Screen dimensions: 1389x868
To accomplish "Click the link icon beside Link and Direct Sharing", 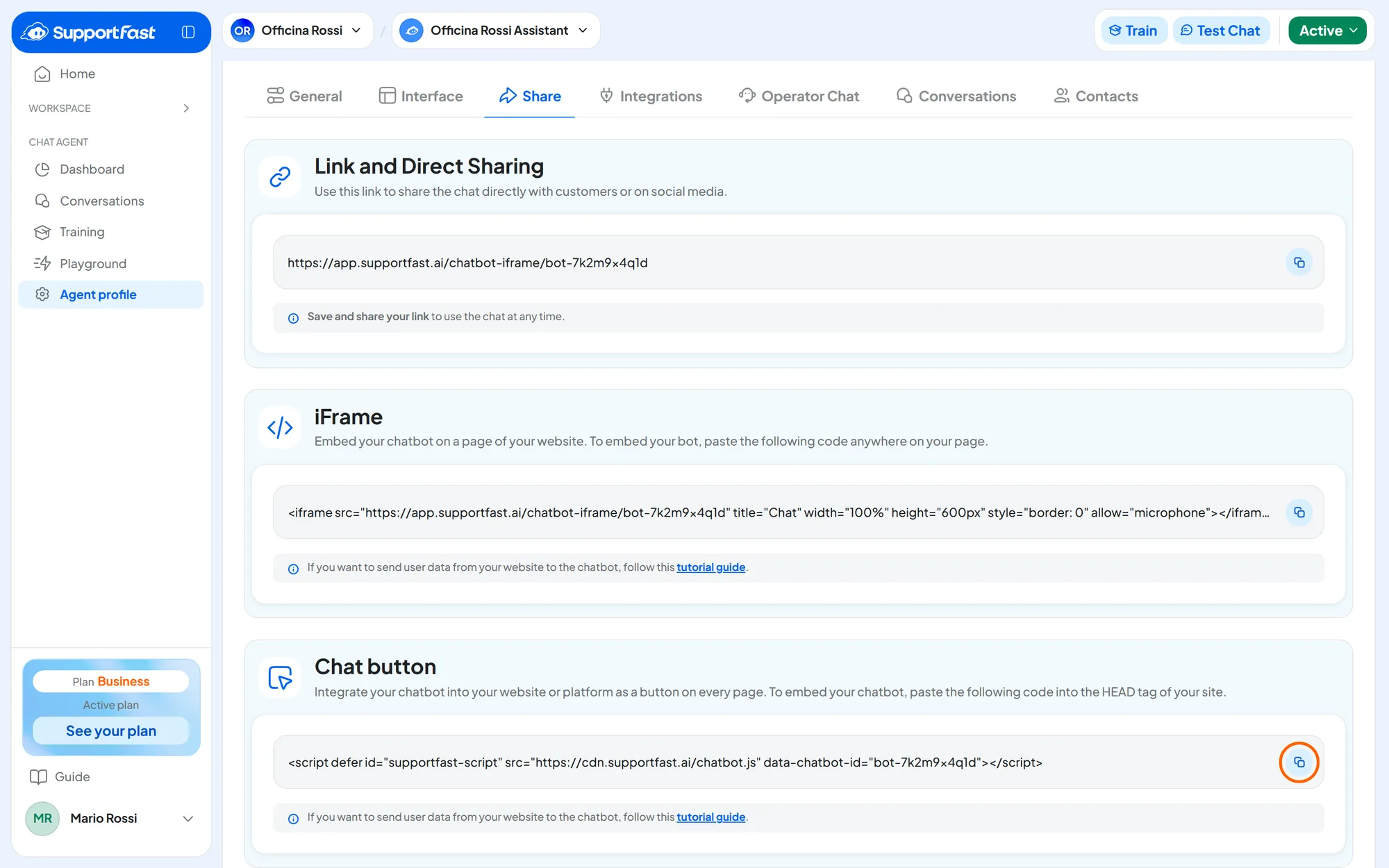I will [x=280, y=177].
